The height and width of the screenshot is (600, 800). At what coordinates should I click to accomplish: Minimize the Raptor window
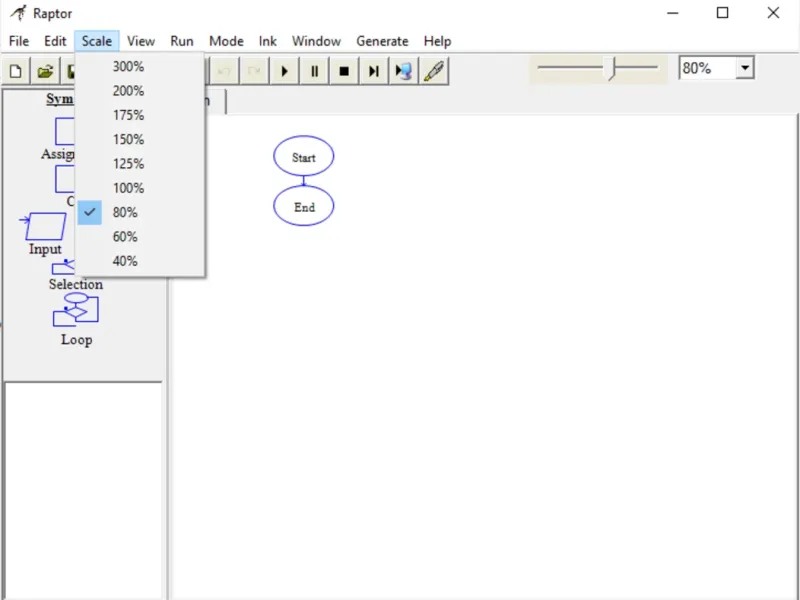click(673, 13)
